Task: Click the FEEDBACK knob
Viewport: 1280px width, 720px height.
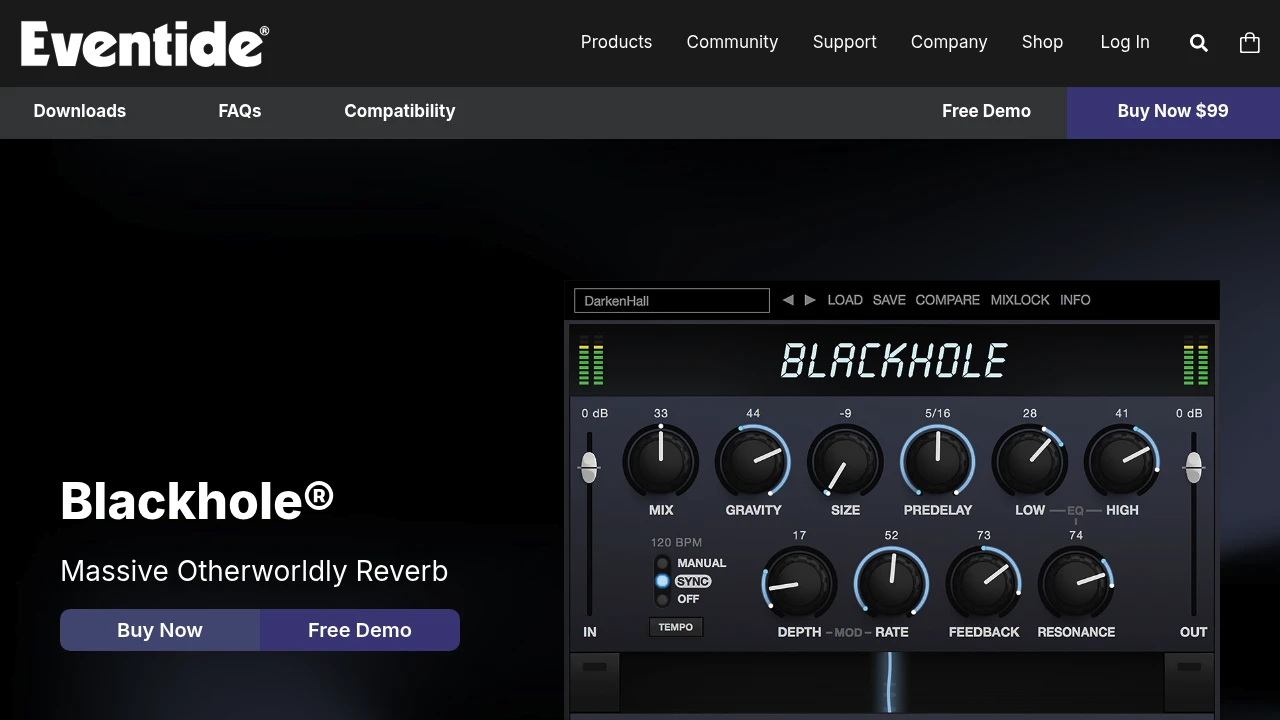Action: (984, 583)
